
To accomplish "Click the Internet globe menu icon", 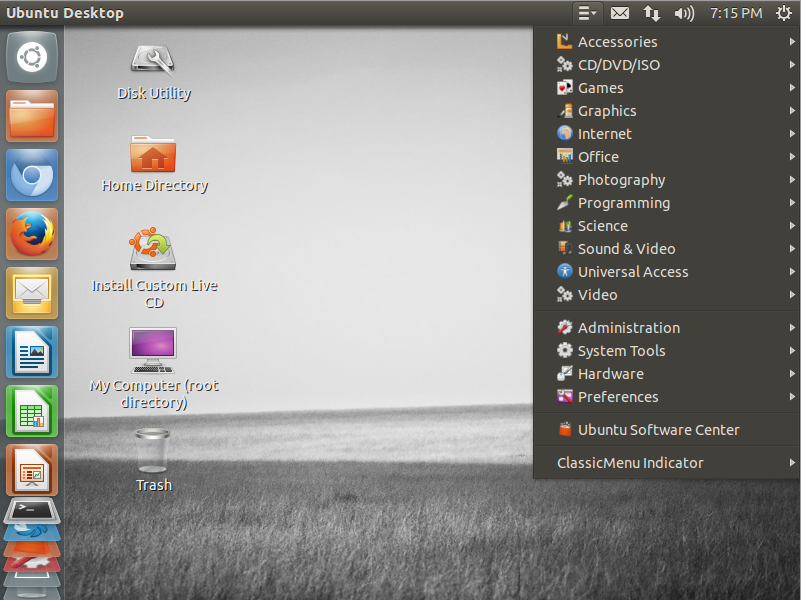I will pos(564,134).
